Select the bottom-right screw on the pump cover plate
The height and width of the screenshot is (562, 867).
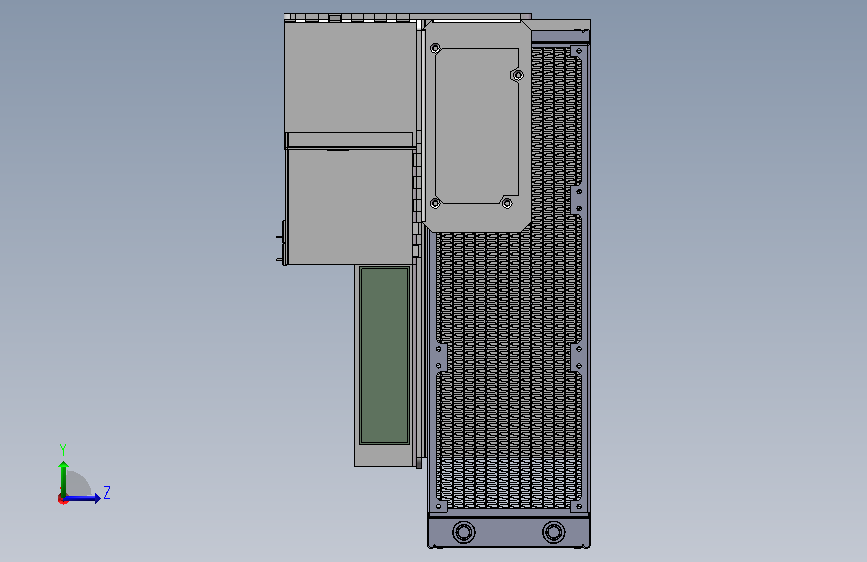point(507,203)
